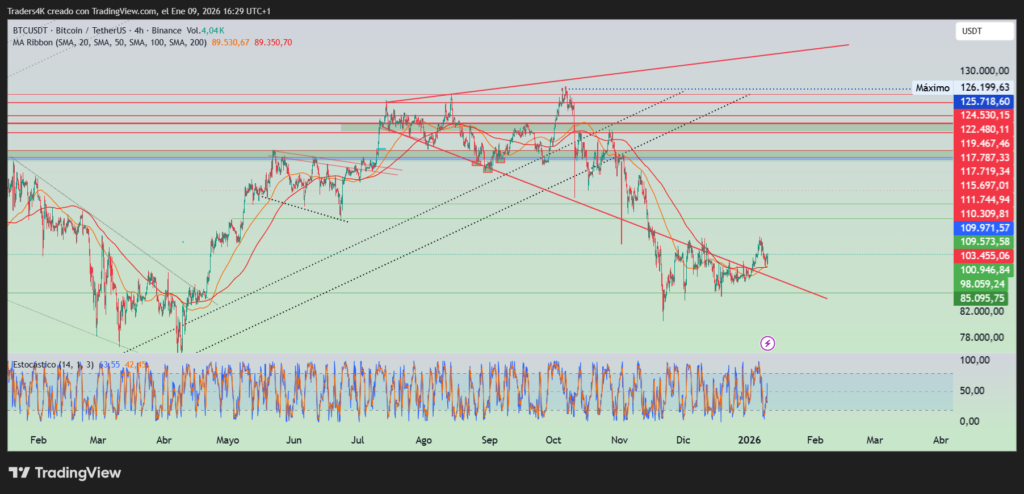Click the Máximo price label

coord(932,88)
